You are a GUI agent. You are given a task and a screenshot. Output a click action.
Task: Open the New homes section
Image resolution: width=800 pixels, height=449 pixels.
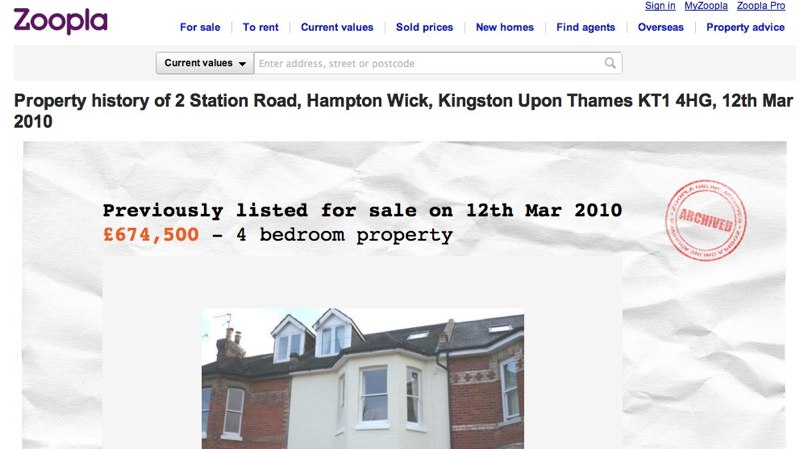pyautogui.click(x=505, y=28)
